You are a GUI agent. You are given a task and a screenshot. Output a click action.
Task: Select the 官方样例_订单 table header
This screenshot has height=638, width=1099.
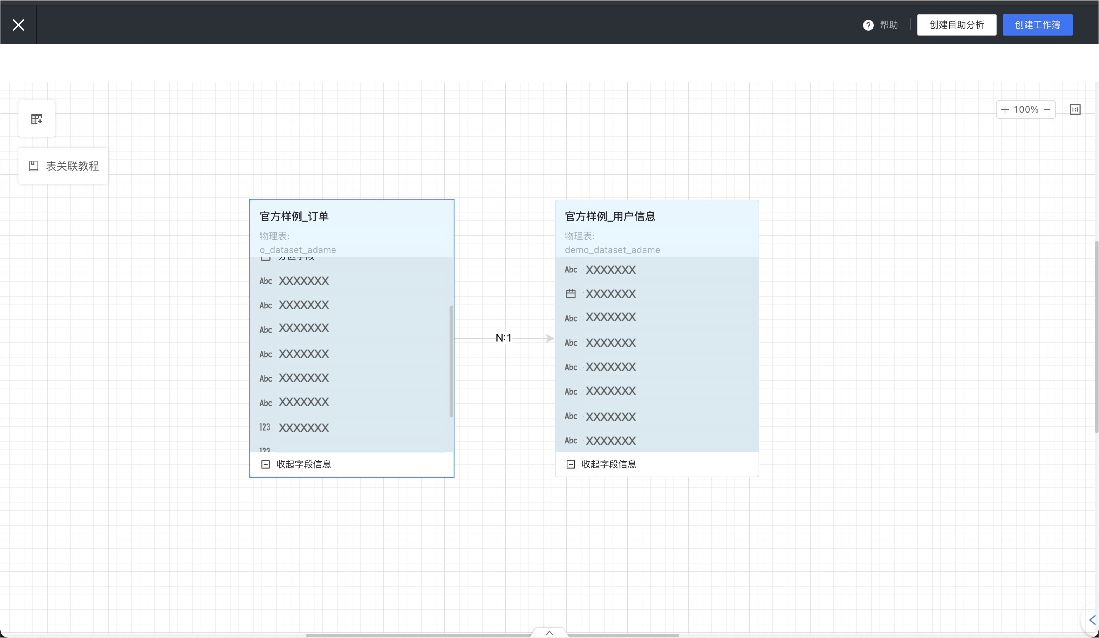294,216
